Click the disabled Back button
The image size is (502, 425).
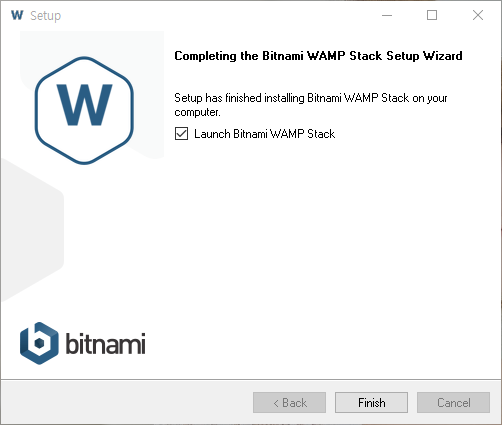click(x=289, y=402)
